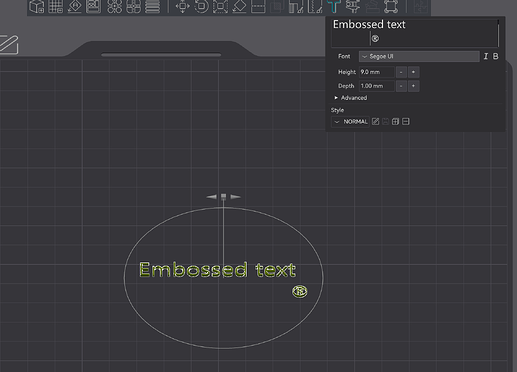This screenshot has width=517, height=372.
Task: Select the Auto orient tool
Action: pyautogui.click(x=75, y=6)
